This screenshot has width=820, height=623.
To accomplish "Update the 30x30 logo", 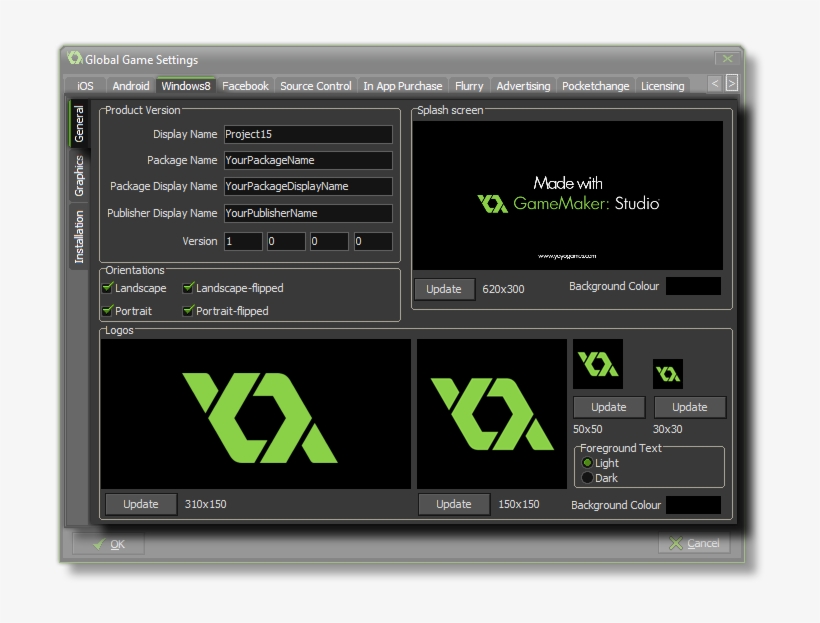I will [x=690, y=407].
